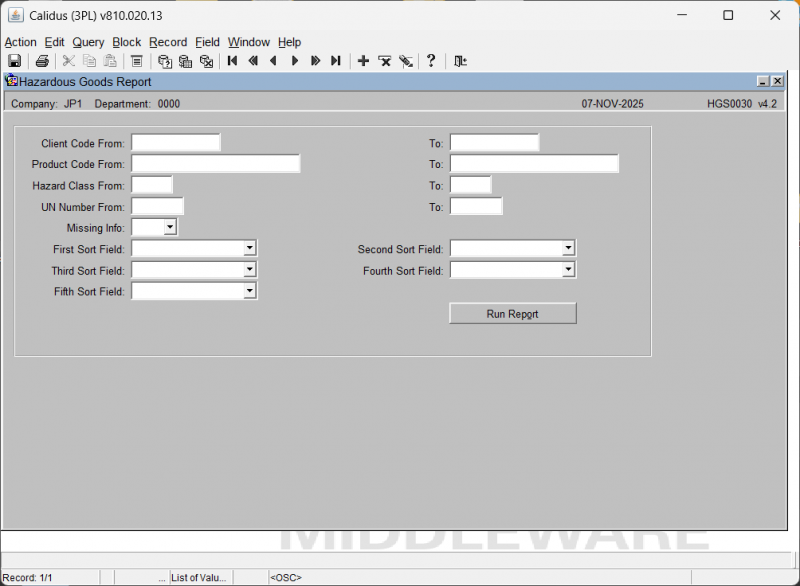Image resolution: width=800 pixels, height=586 pixels.
Task: Go to the last record
Action: tap(336, 61)
